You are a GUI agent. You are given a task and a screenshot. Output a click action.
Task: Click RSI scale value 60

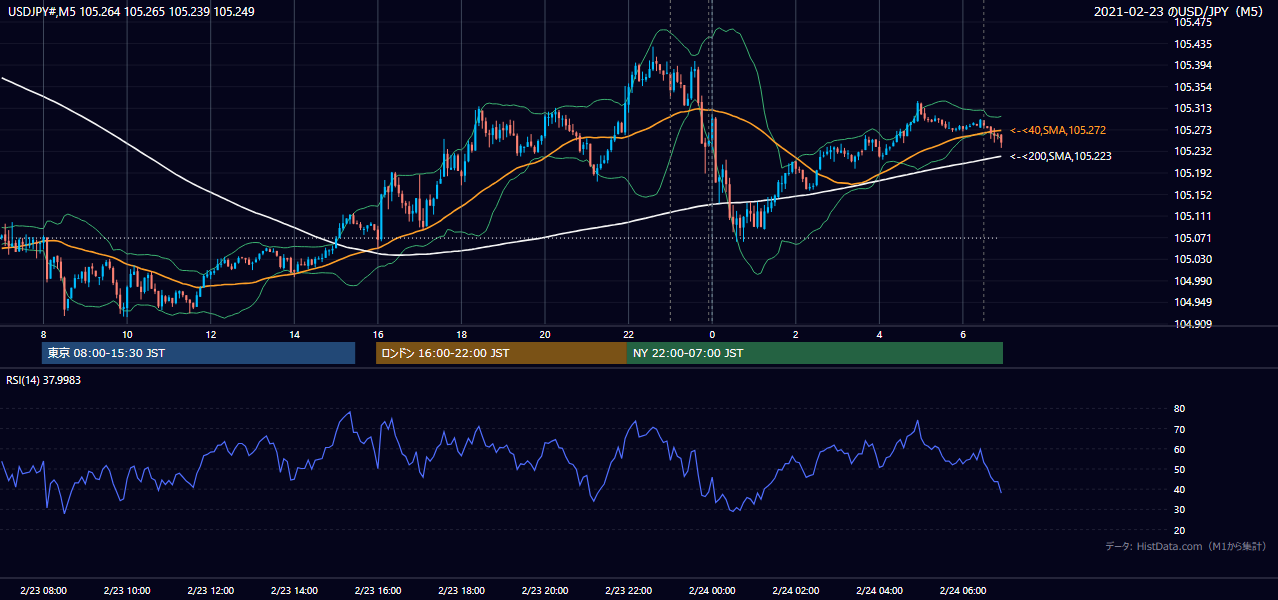[x=1180, y=449]
